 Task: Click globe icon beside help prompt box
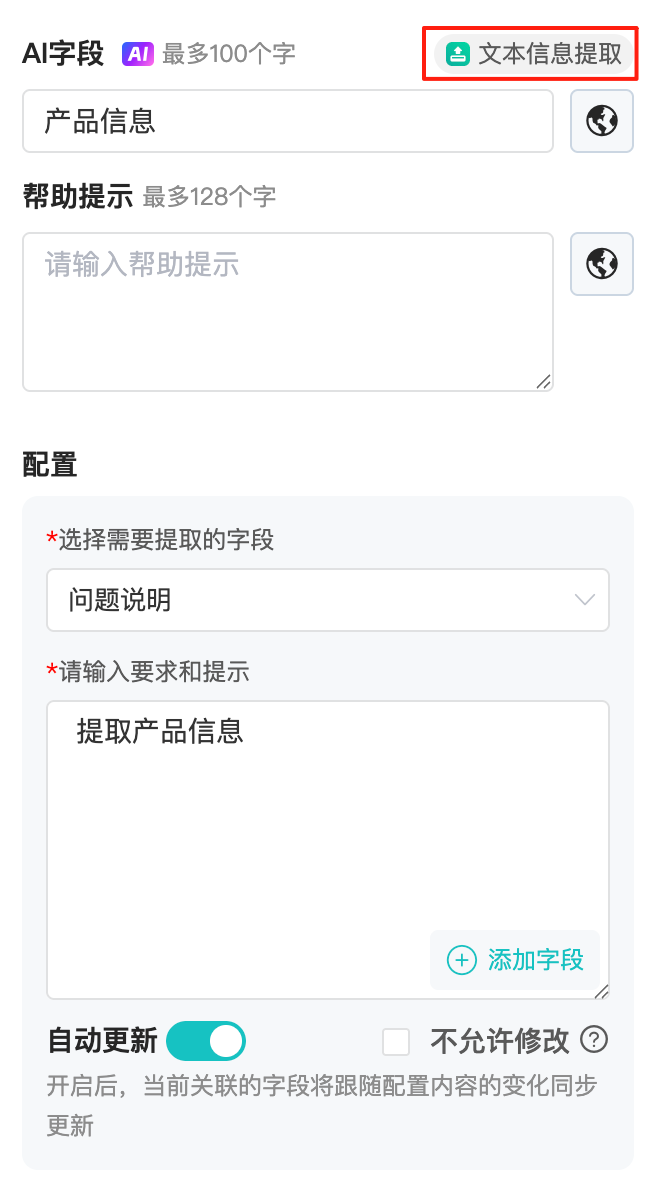coord(602,264)
